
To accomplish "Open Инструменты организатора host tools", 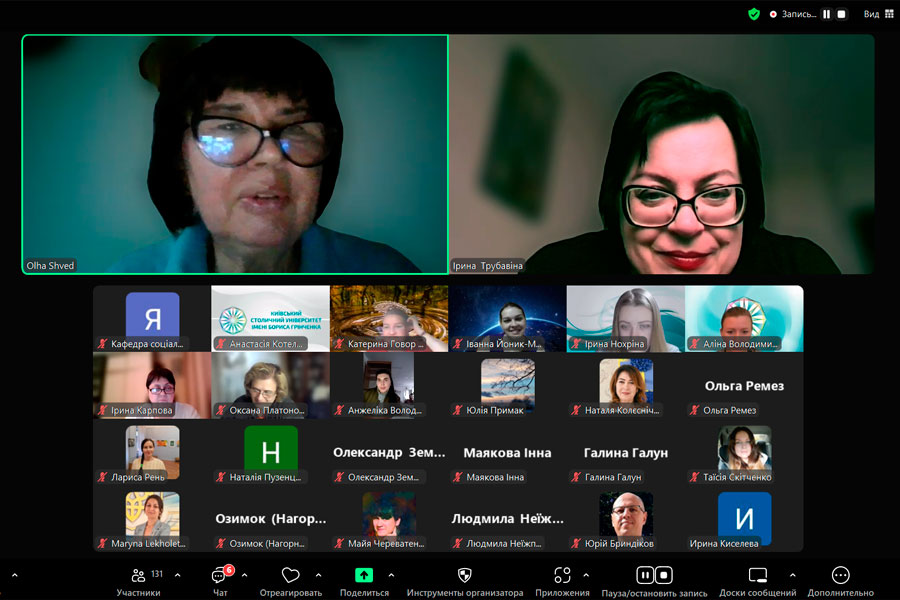I will click(465, 582).
